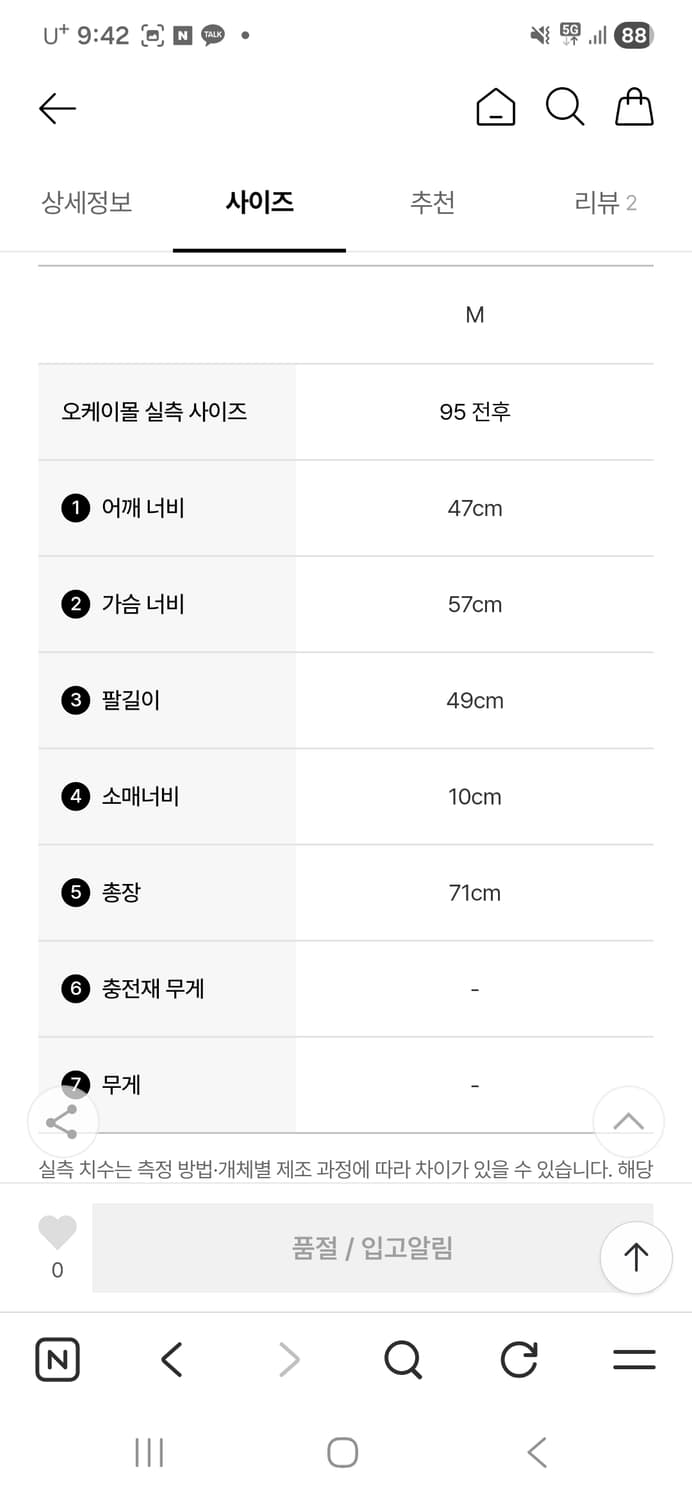Screen dimensions: 692x1500
Task: Go back with browser back chevron
Action: (172, 1360)
